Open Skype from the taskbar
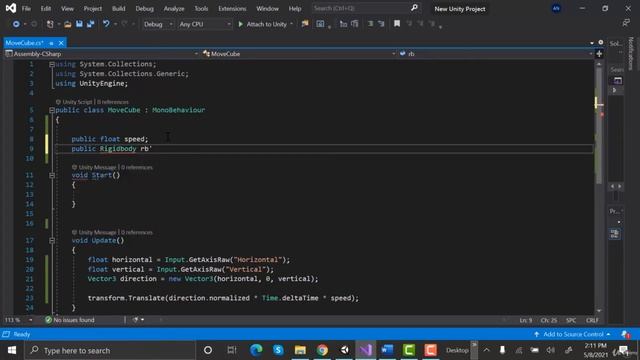The width and height of the screenshot is (640, 360). (278, 350)
